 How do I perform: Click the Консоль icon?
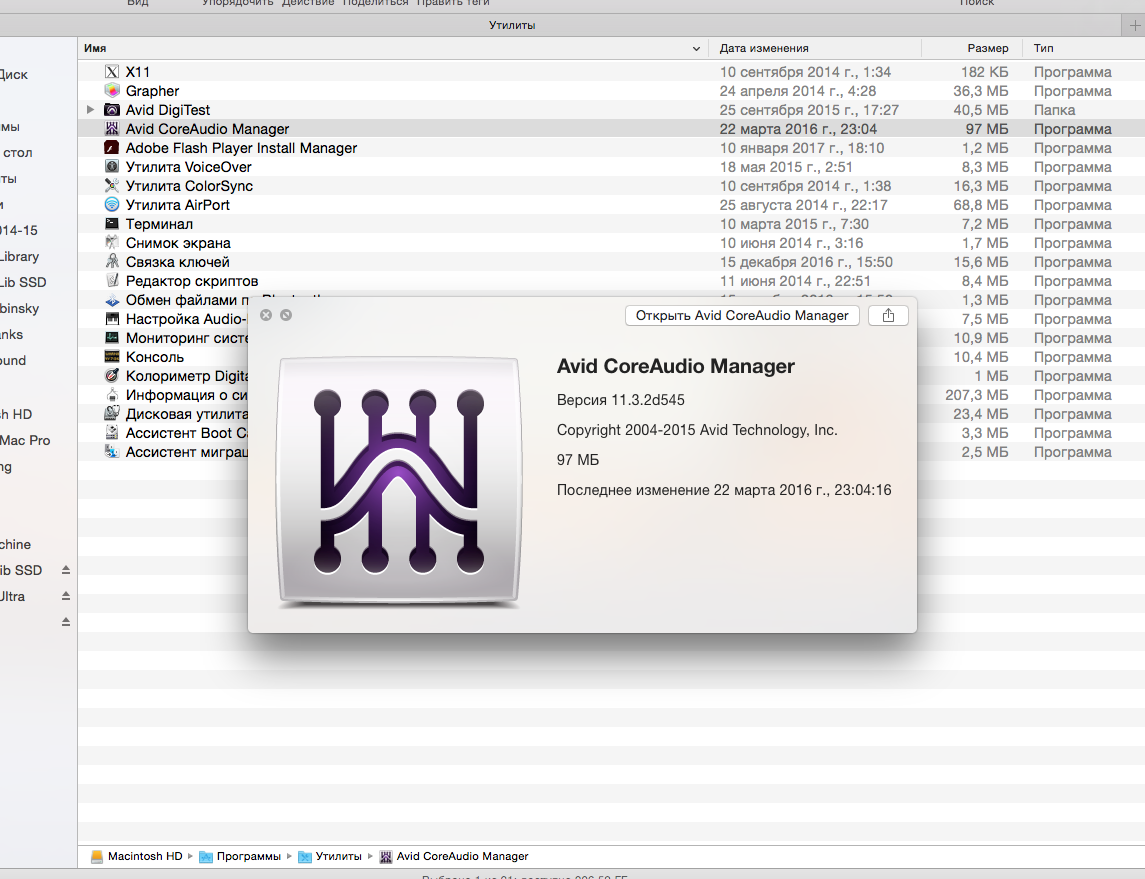pos(112,357)
